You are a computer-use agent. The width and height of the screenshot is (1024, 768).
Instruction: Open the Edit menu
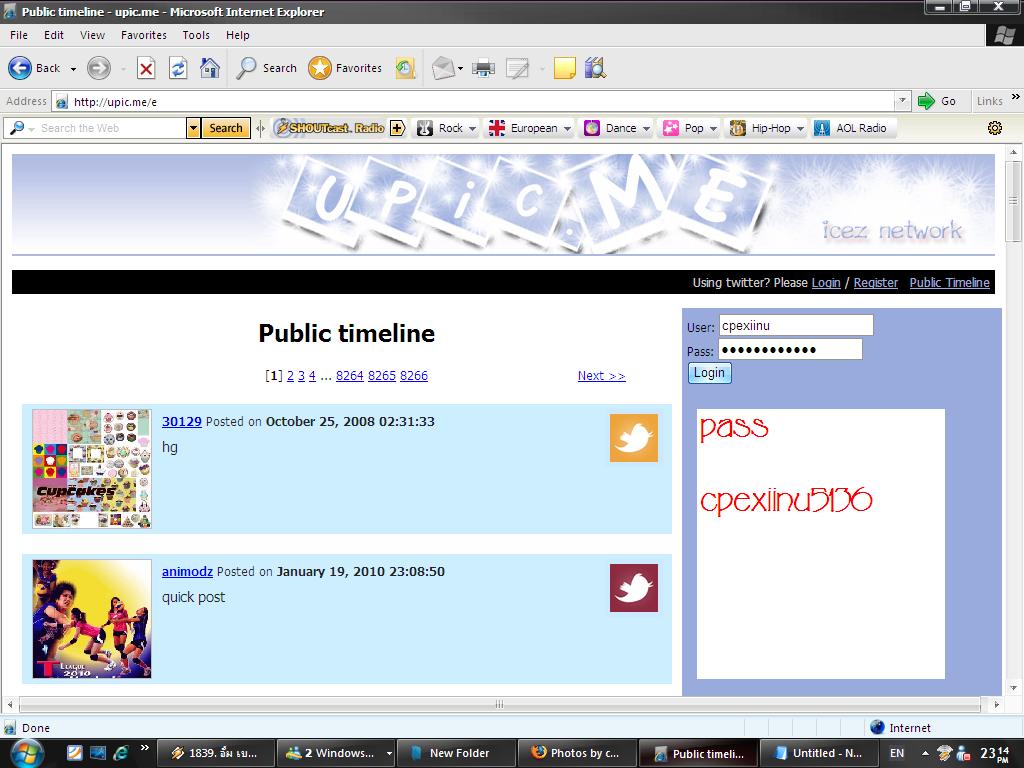[54, 35]
